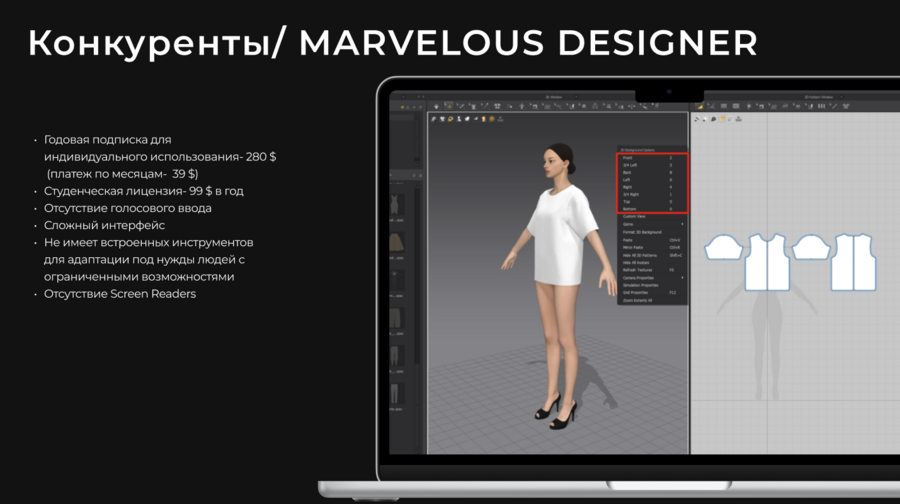Click the three vertical bars icon in 2D toolbar
Viewport: 900px width, 504px height.
pos(821,106)
